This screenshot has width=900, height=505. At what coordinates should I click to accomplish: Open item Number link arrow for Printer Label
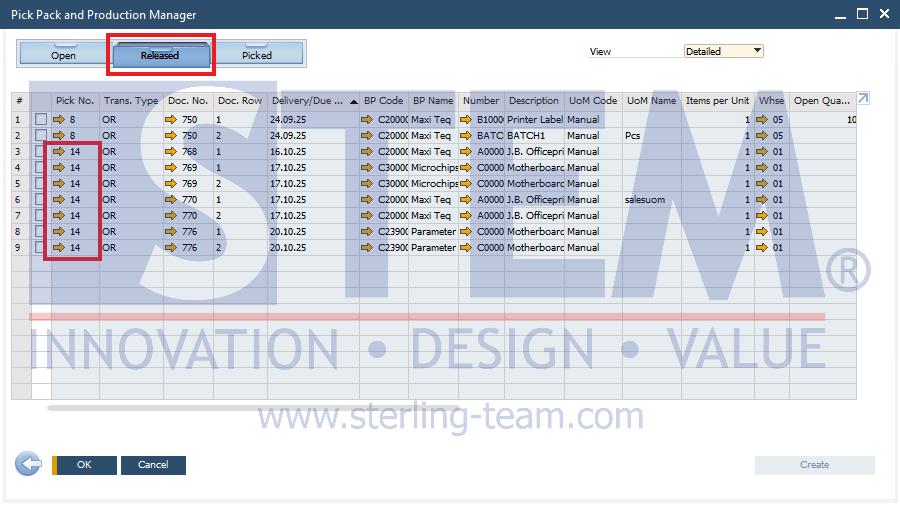tap(466, 120)
